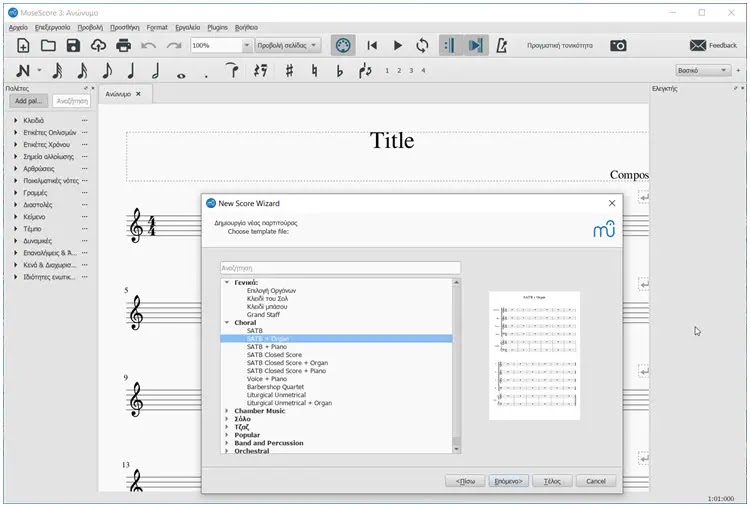Viewport: 750px width, 507px height.
Task: Rewind playback to start
Action: (372, 45)
